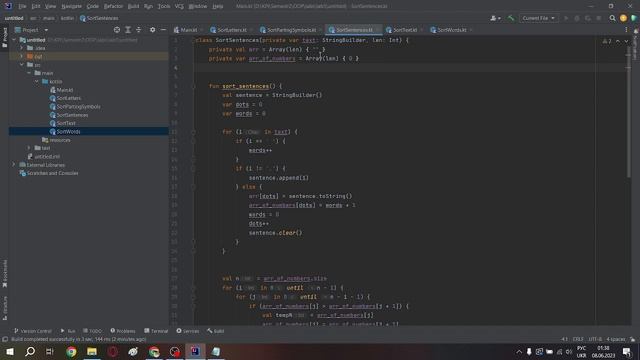
Task: Open the Navigate menu
Action: point(71,6)
